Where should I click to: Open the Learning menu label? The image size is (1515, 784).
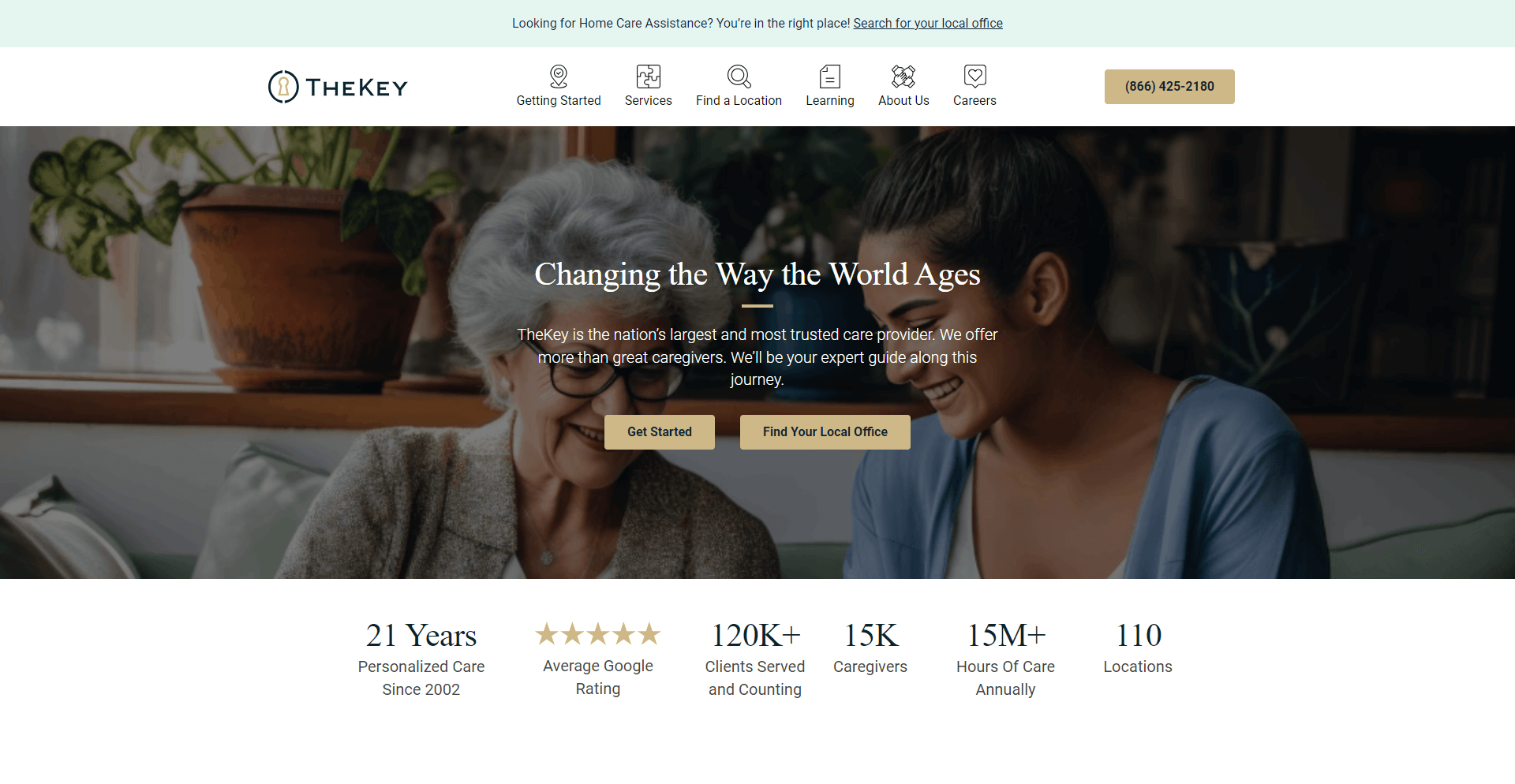830,101
